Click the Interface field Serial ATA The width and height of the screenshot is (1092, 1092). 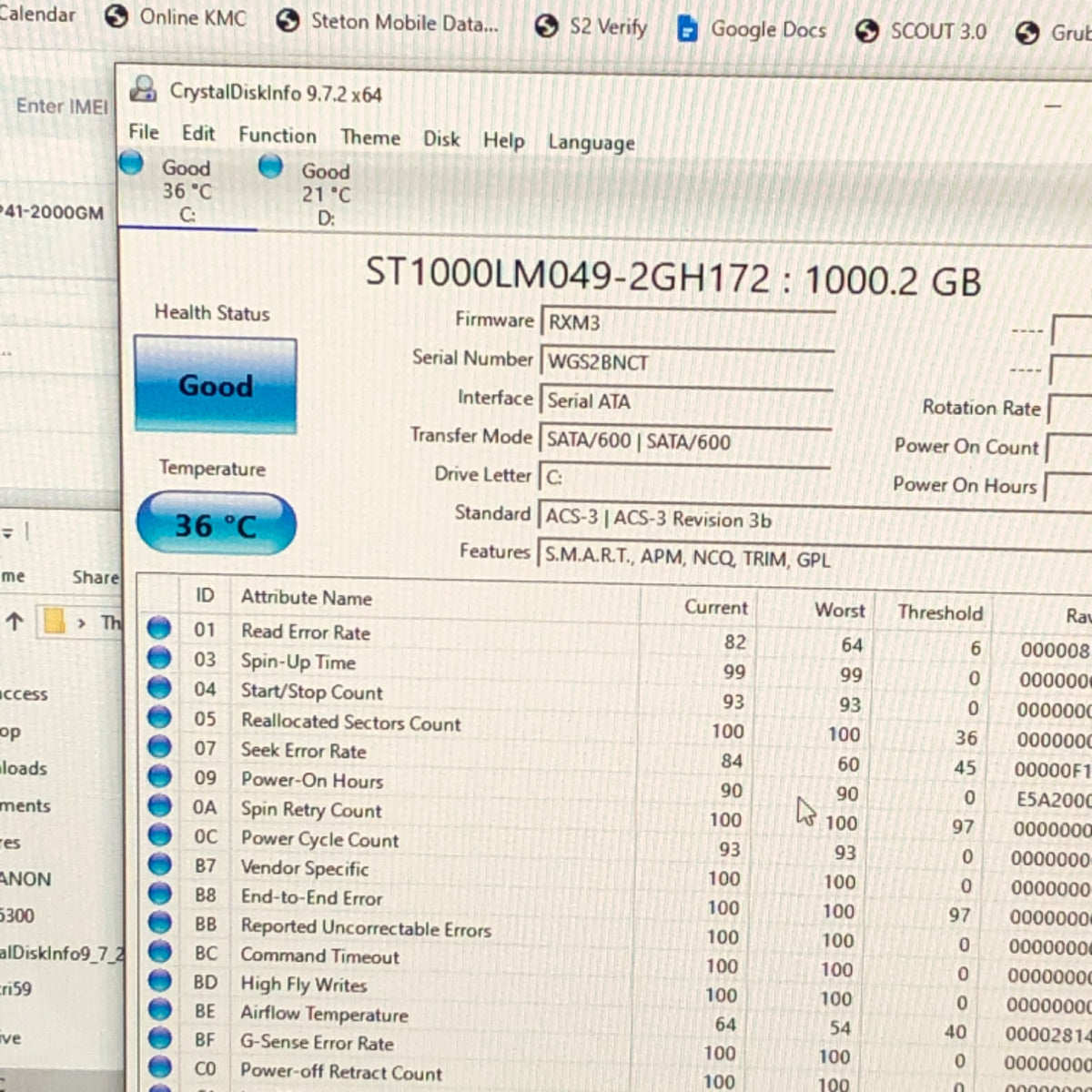tap(687, 401)
